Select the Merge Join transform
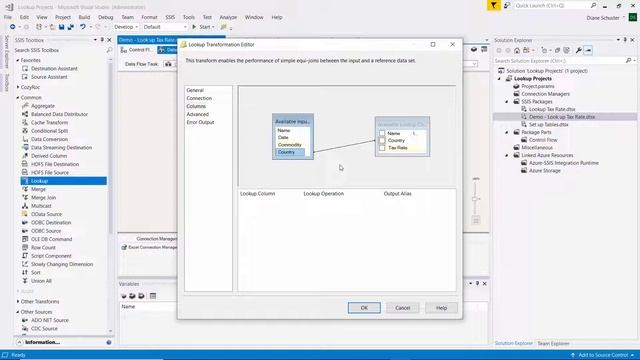This screenshot has height=360, width=640. [43, 198]
